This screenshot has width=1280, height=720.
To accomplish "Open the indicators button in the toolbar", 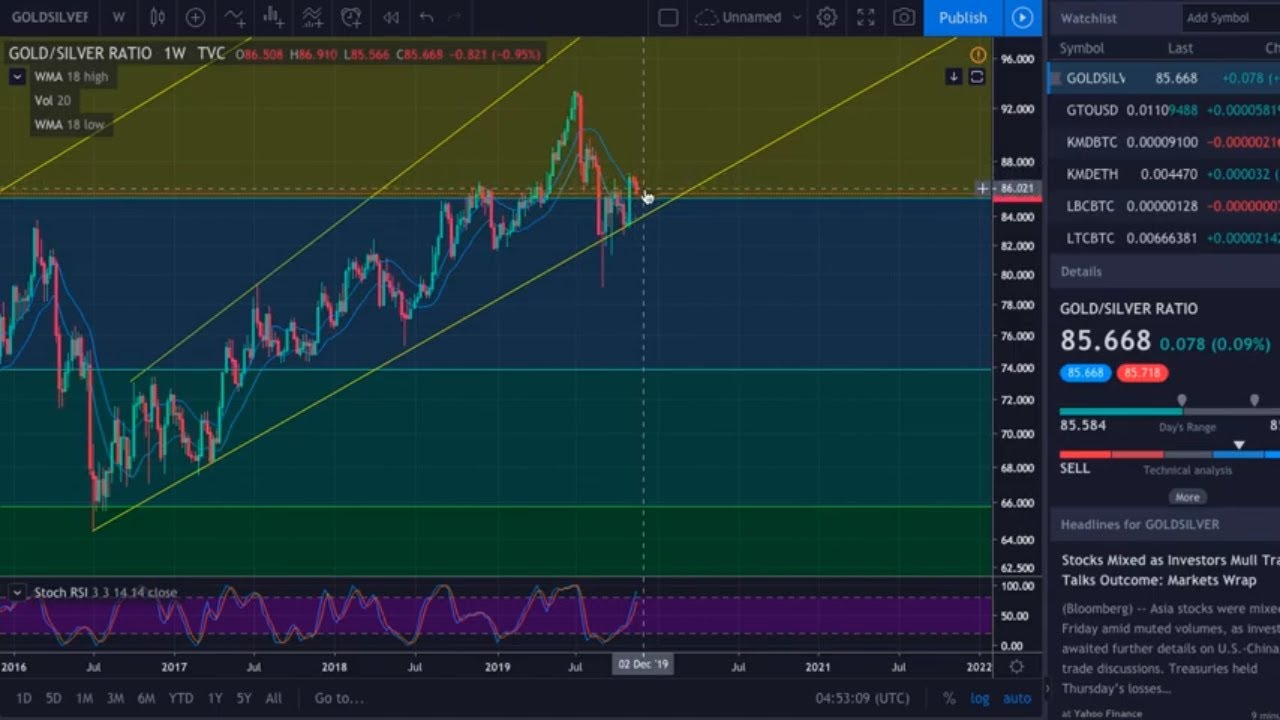I will point(234,17).
